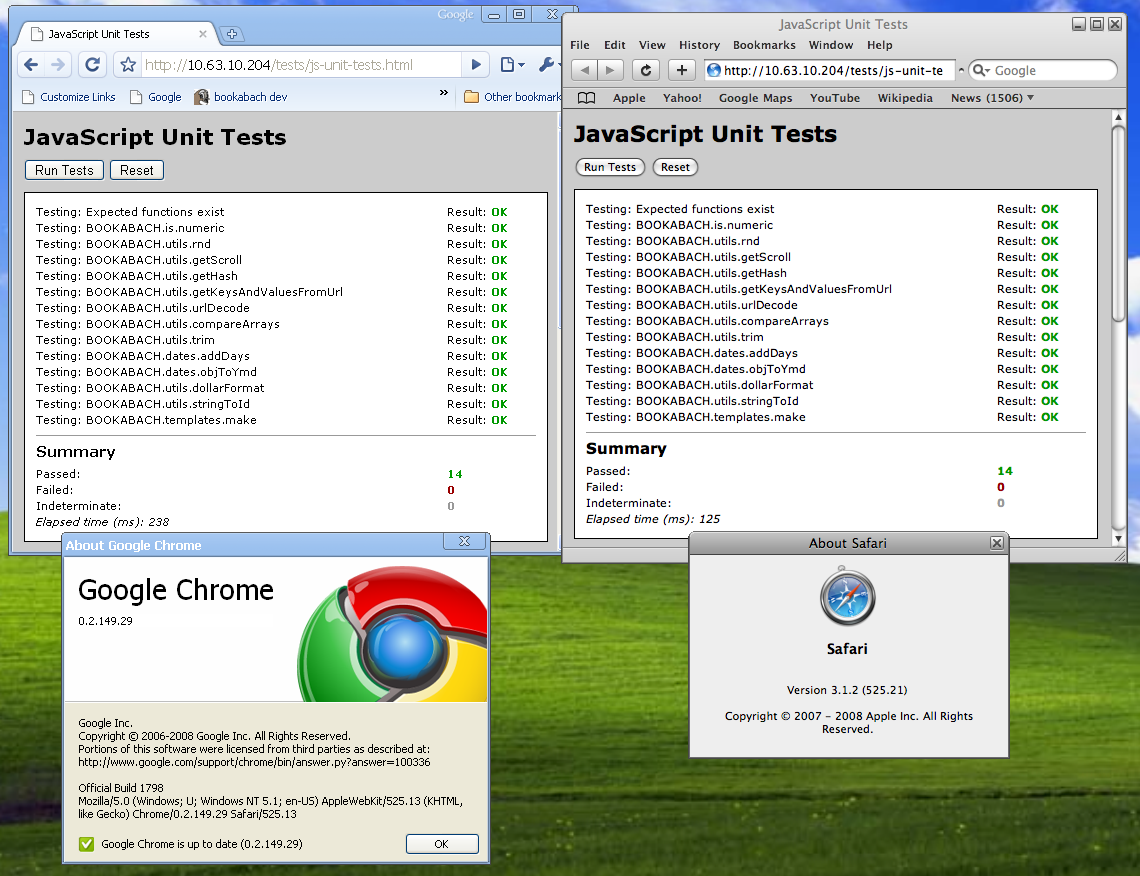Add bookmark with Safari's plus button

tap(681, 70)
